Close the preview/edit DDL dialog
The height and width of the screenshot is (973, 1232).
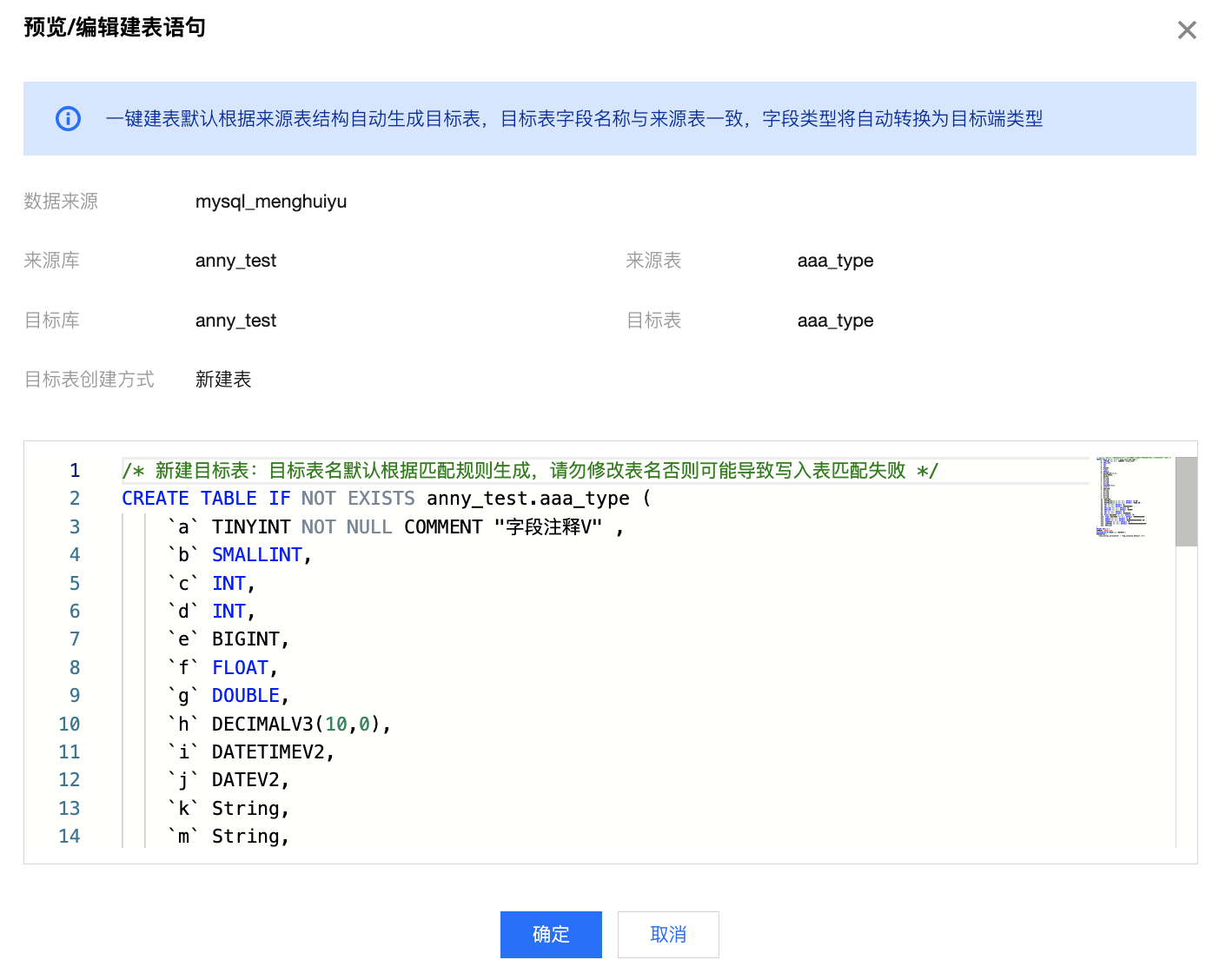(x=1187, y=30)
